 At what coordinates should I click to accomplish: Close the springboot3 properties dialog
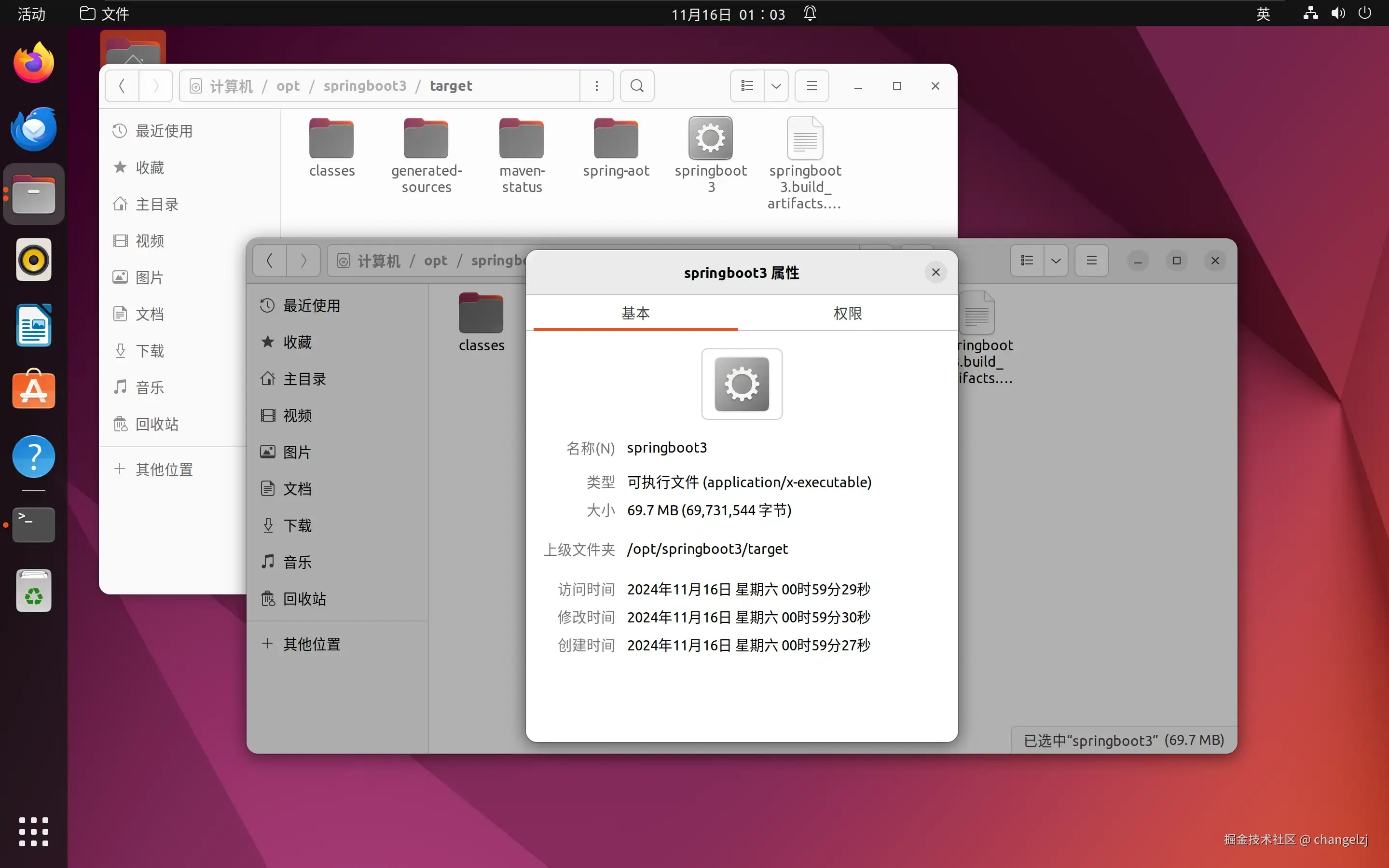click(935, 272)
